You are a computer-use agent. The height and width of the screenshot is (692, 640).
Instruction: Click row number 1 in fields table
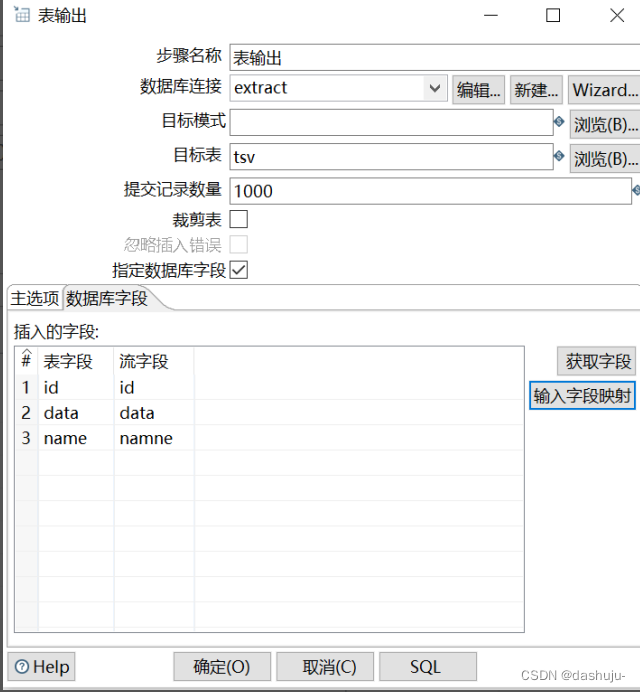click(x=26, y=387)
